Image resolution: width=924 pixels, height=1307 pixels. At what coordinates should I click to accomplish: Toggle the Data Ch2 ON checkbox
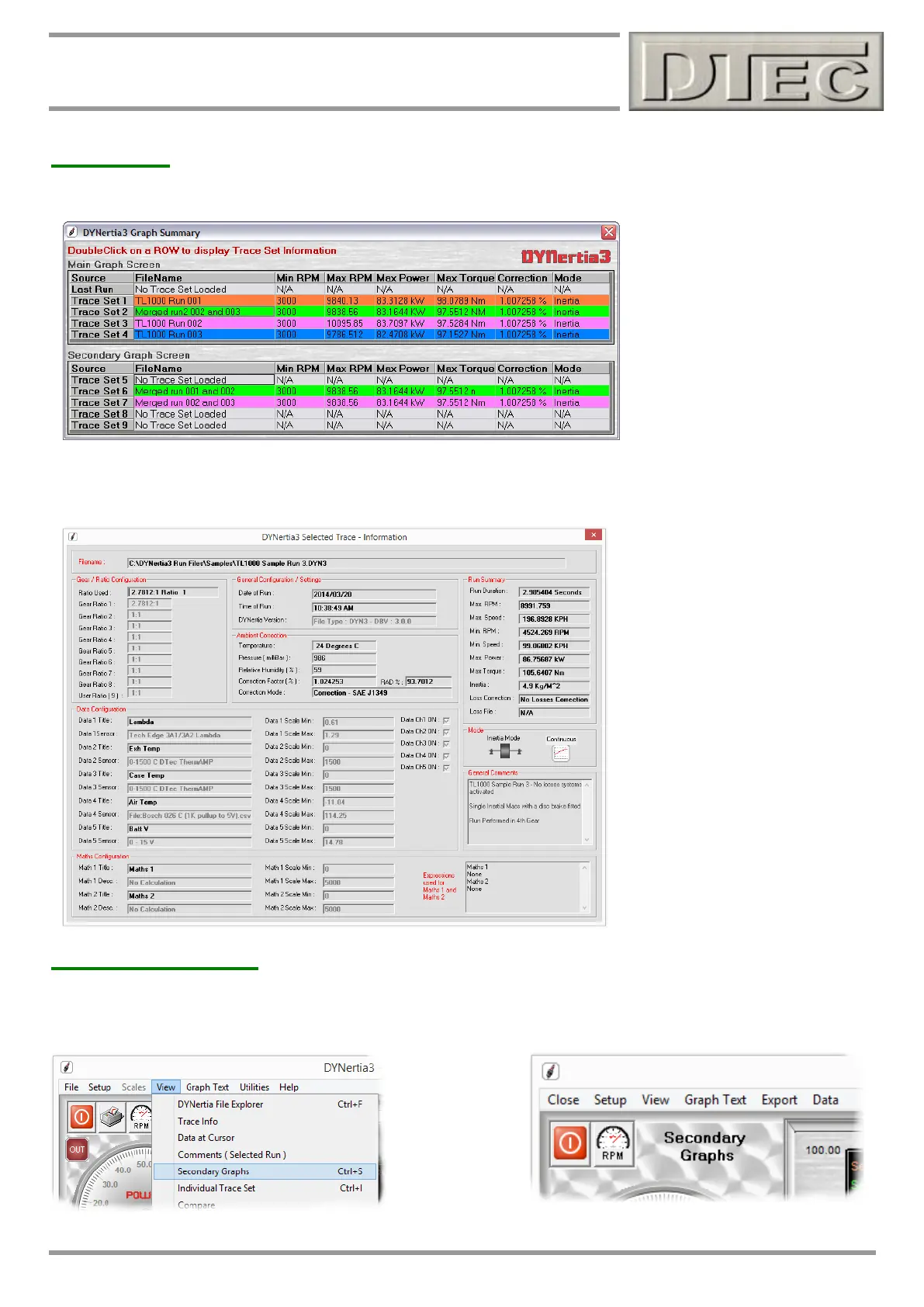(446, 732)
